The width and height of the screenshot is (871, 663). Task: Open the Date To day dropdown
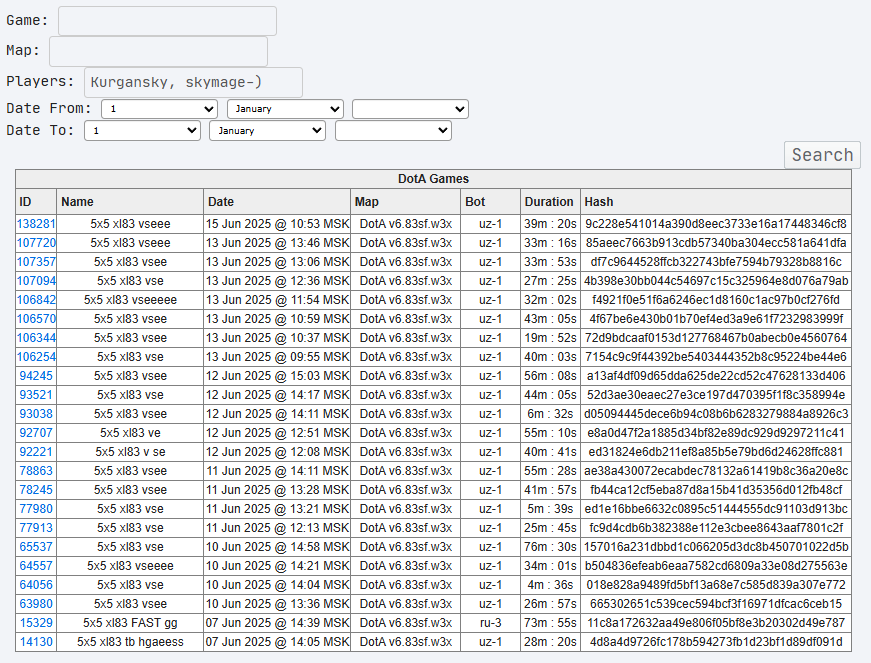pyautogui.click(x=142, y=131)
